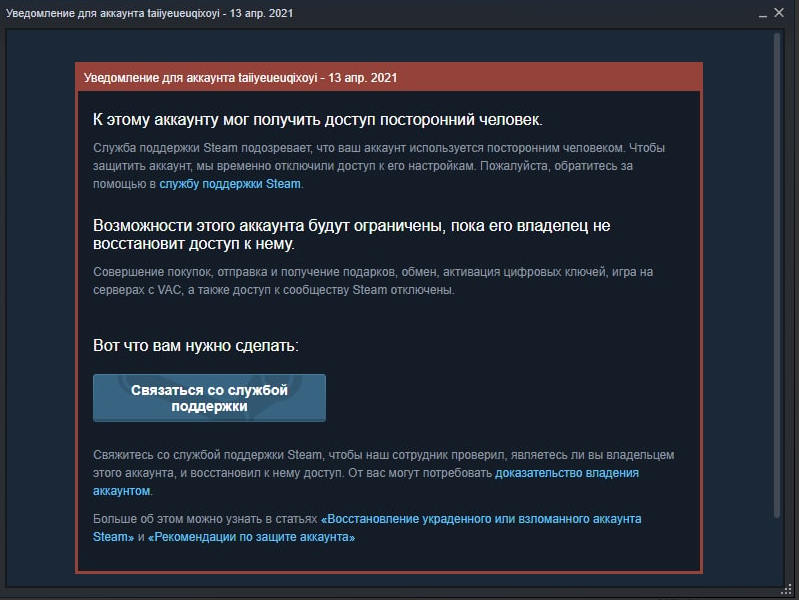Click the window resize grip in corner
Screen dimensions: 799x600
click(x=787, y=590)
